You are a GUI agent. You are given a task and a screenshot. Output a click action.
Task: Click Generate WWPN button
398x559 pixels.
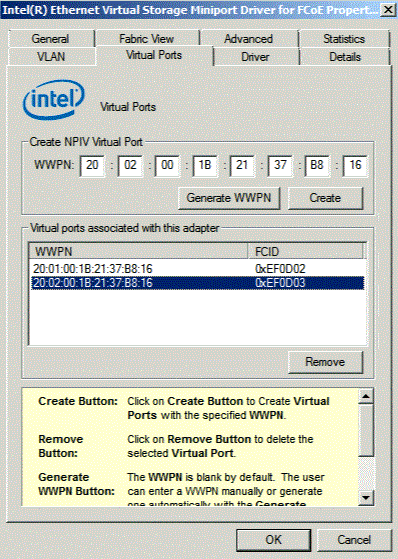[229, 198]
